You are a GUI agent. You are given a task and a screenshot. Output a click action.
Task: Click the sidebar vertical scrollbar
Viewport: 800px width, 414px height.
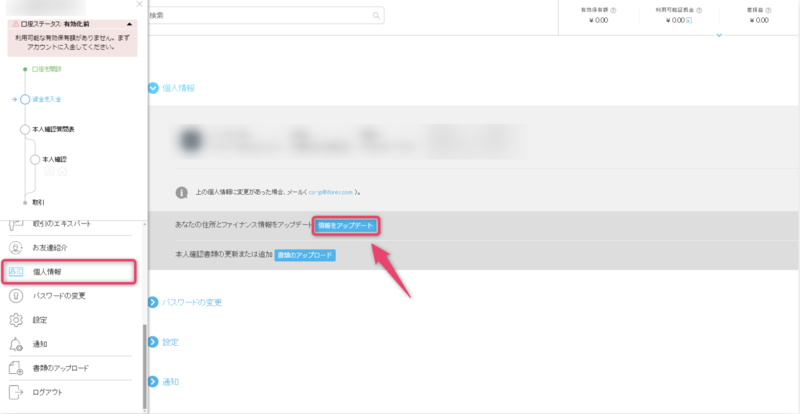[x=145, y=367]
